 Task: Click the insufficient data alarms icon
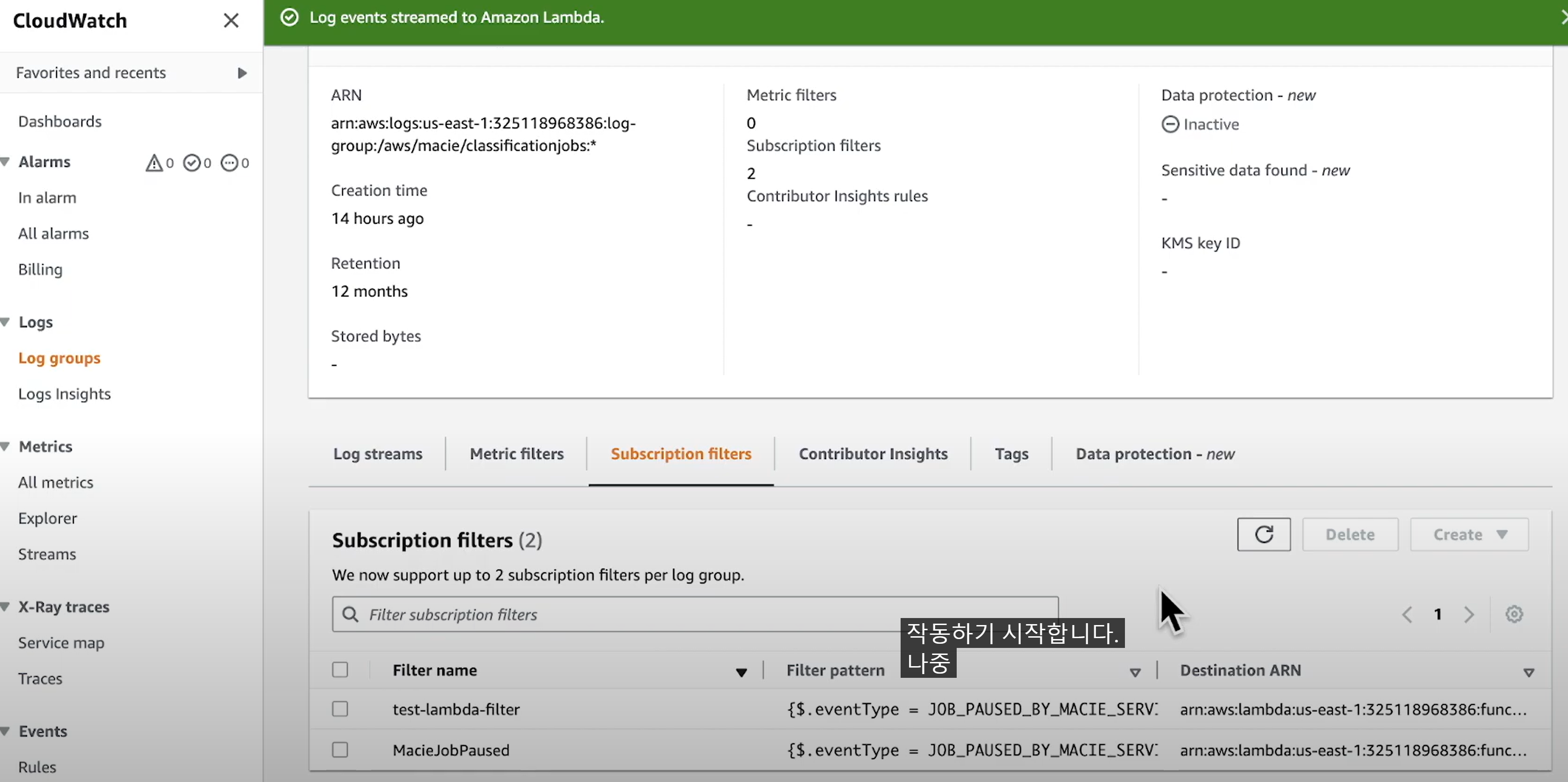click(x=229, y=163)
